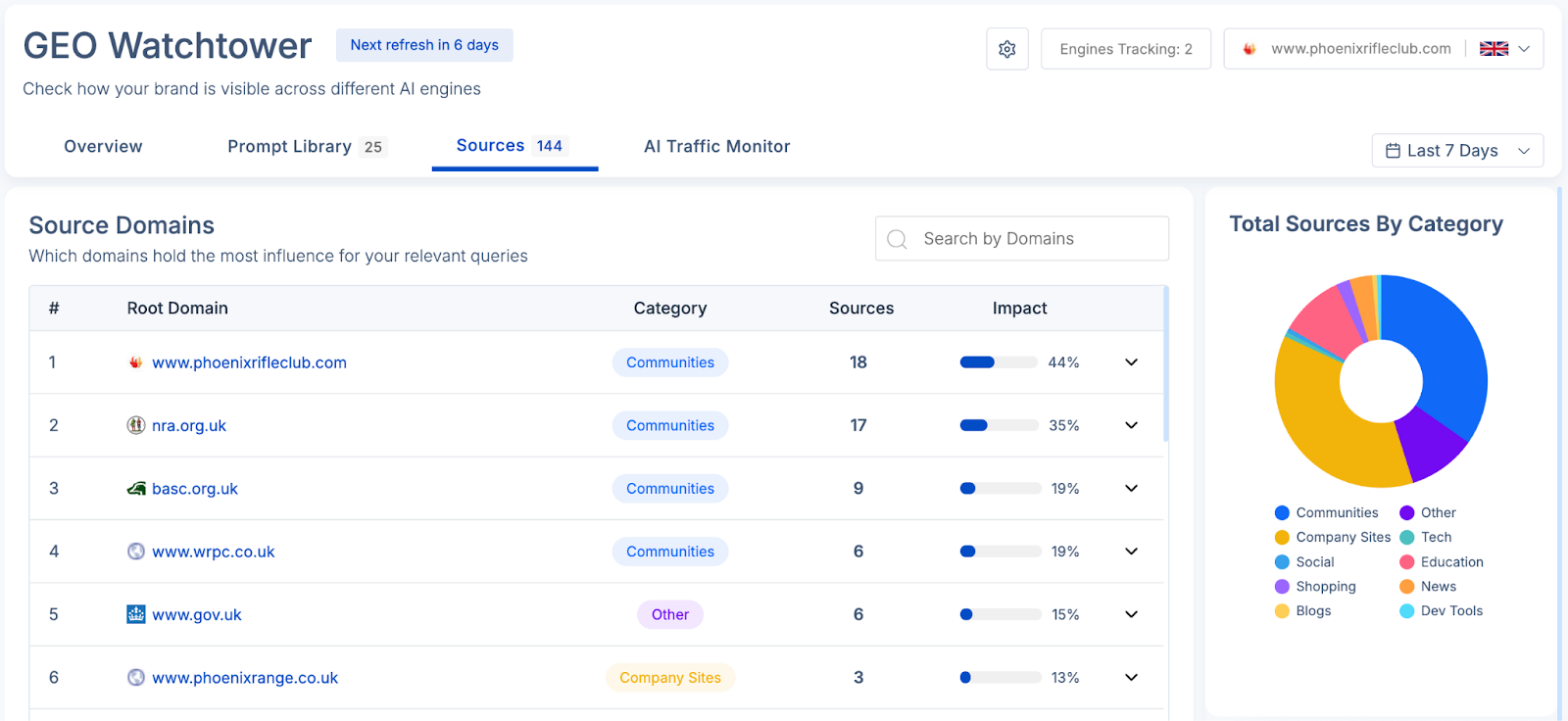Open the settings gear icon
The image size is (1568, 721).
(x=1007, y=49)
